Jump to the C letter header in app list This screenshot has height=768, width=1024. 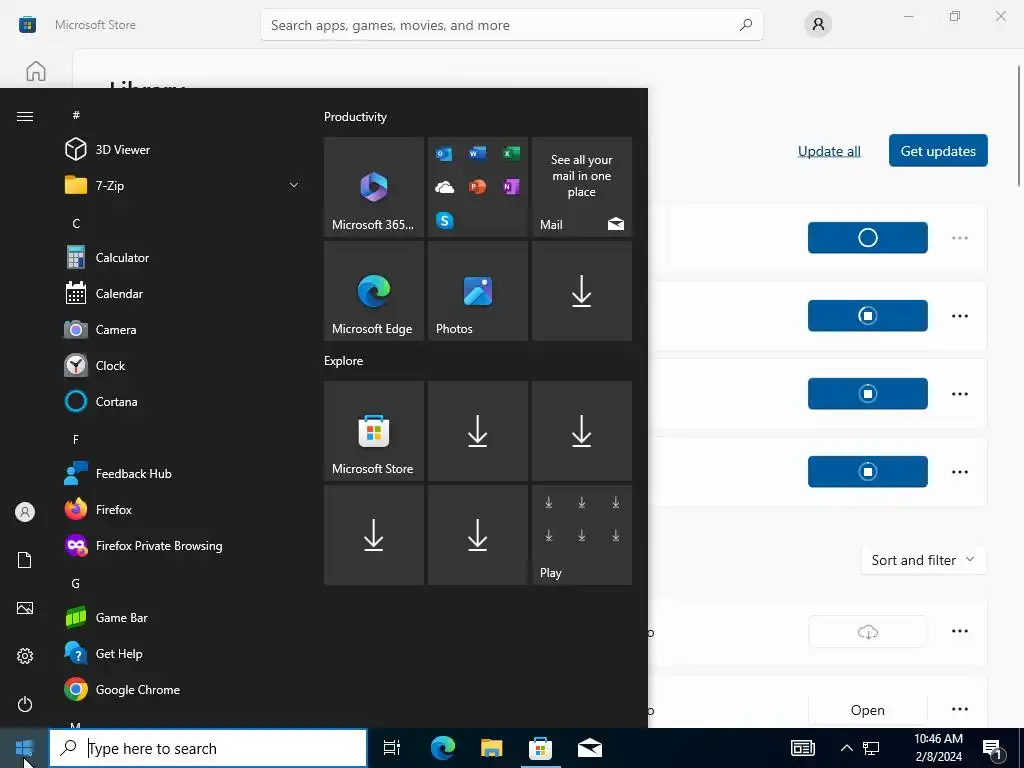[x=76, y=223]
